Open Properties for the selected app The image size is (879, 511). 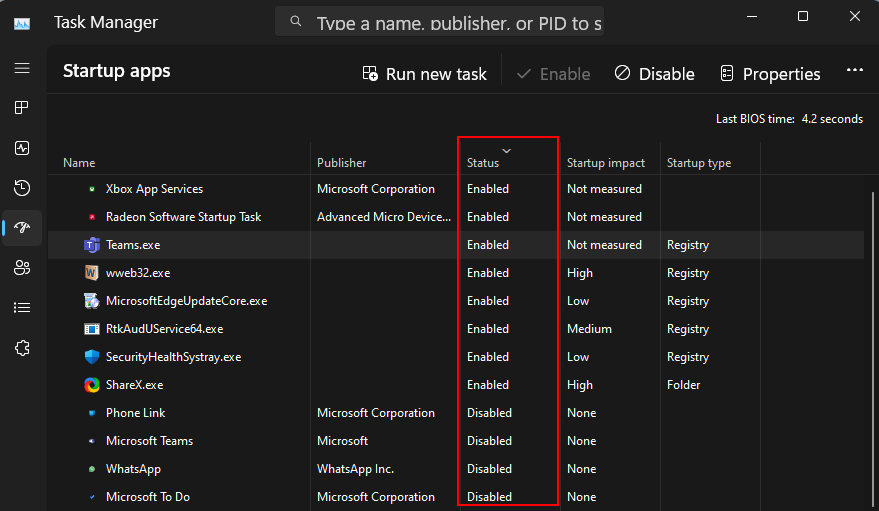770,74
